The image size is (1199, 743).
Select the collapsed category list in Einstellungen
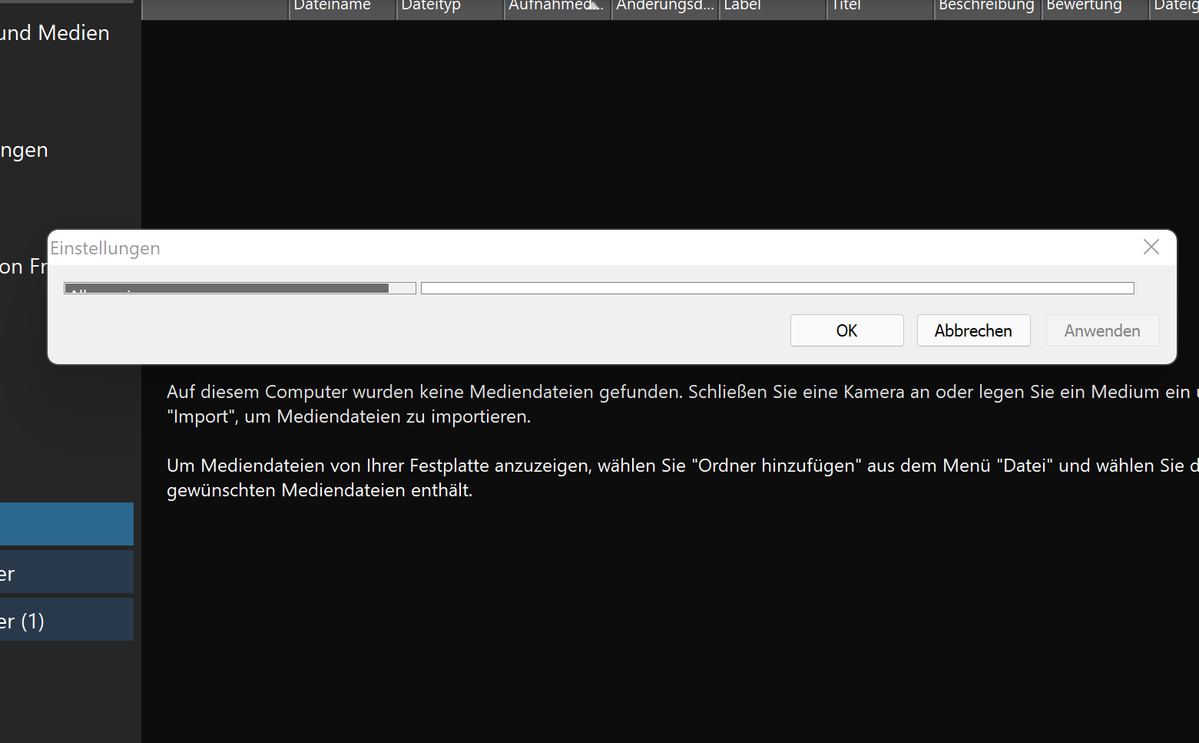(239, 288)
